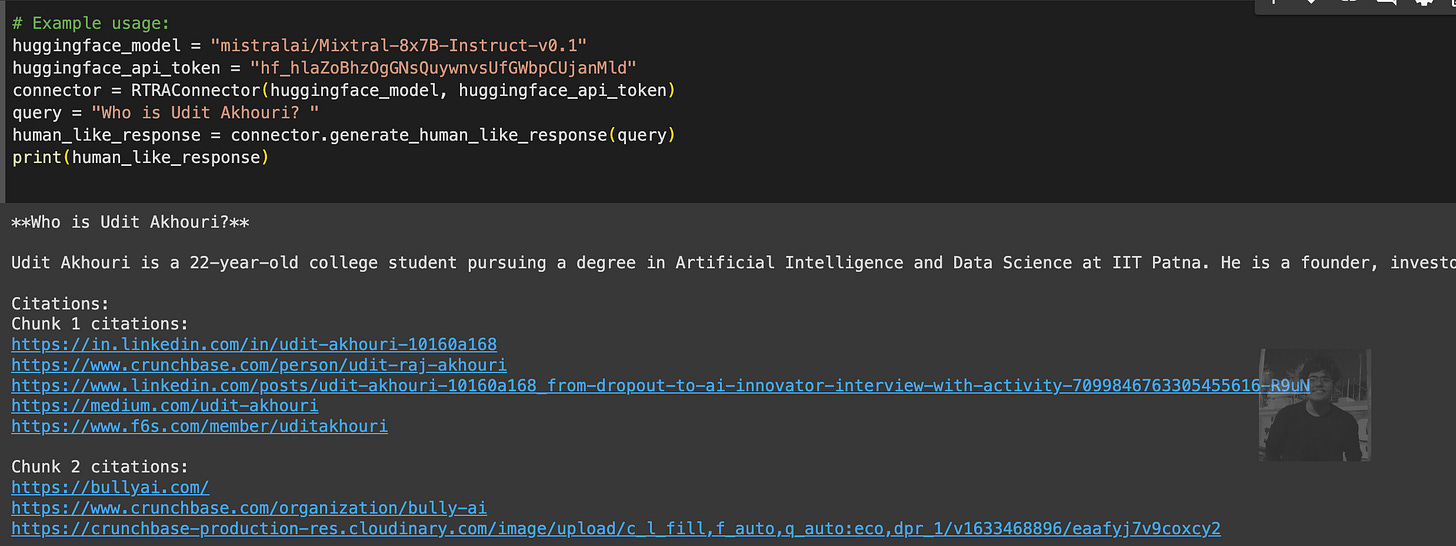1456x546 pixels.
Task: Click the huggingface_api_token string value
Action: [443, 68]
